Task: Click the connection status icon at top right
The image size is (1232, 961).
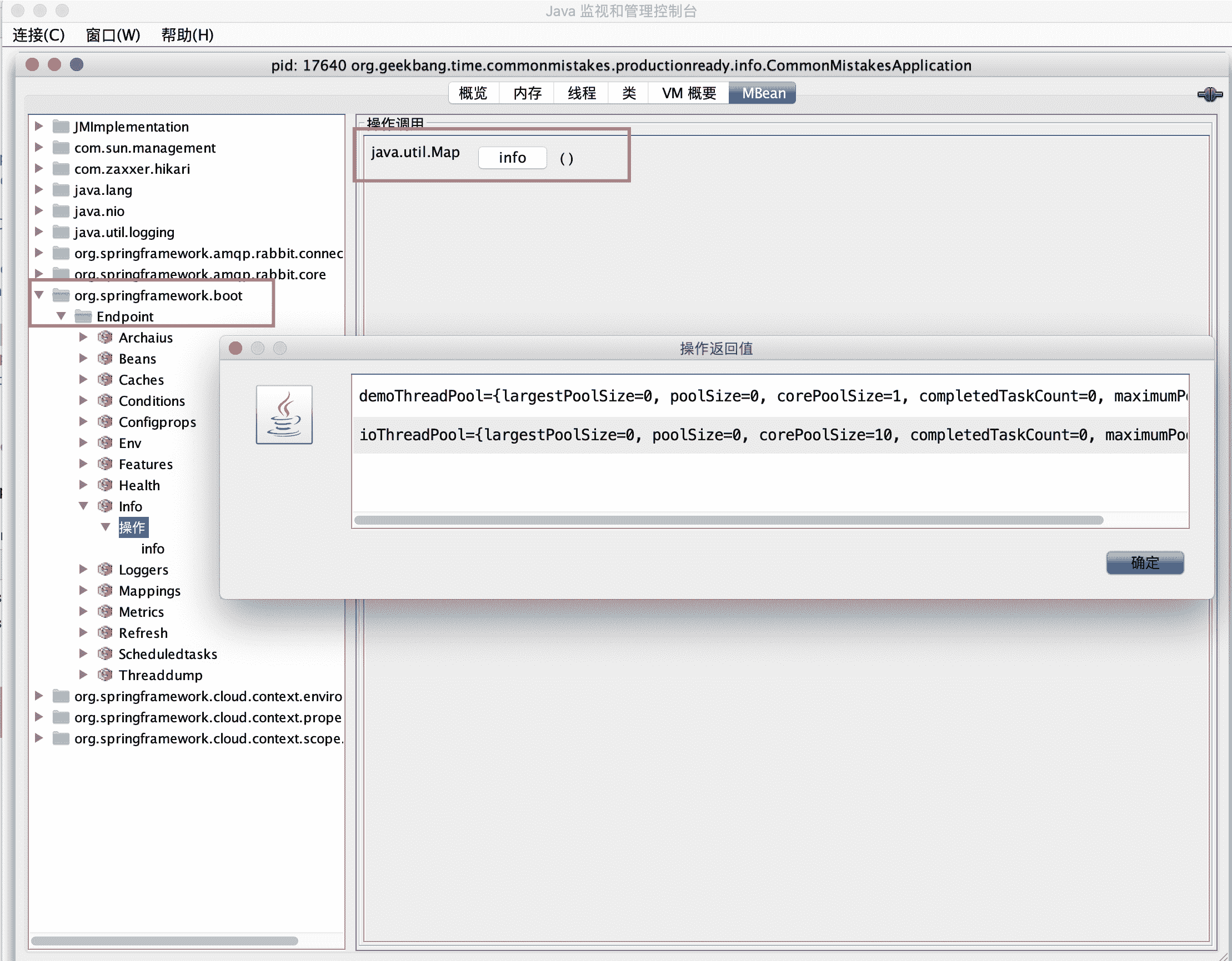Action: [x=1209, y=94]
